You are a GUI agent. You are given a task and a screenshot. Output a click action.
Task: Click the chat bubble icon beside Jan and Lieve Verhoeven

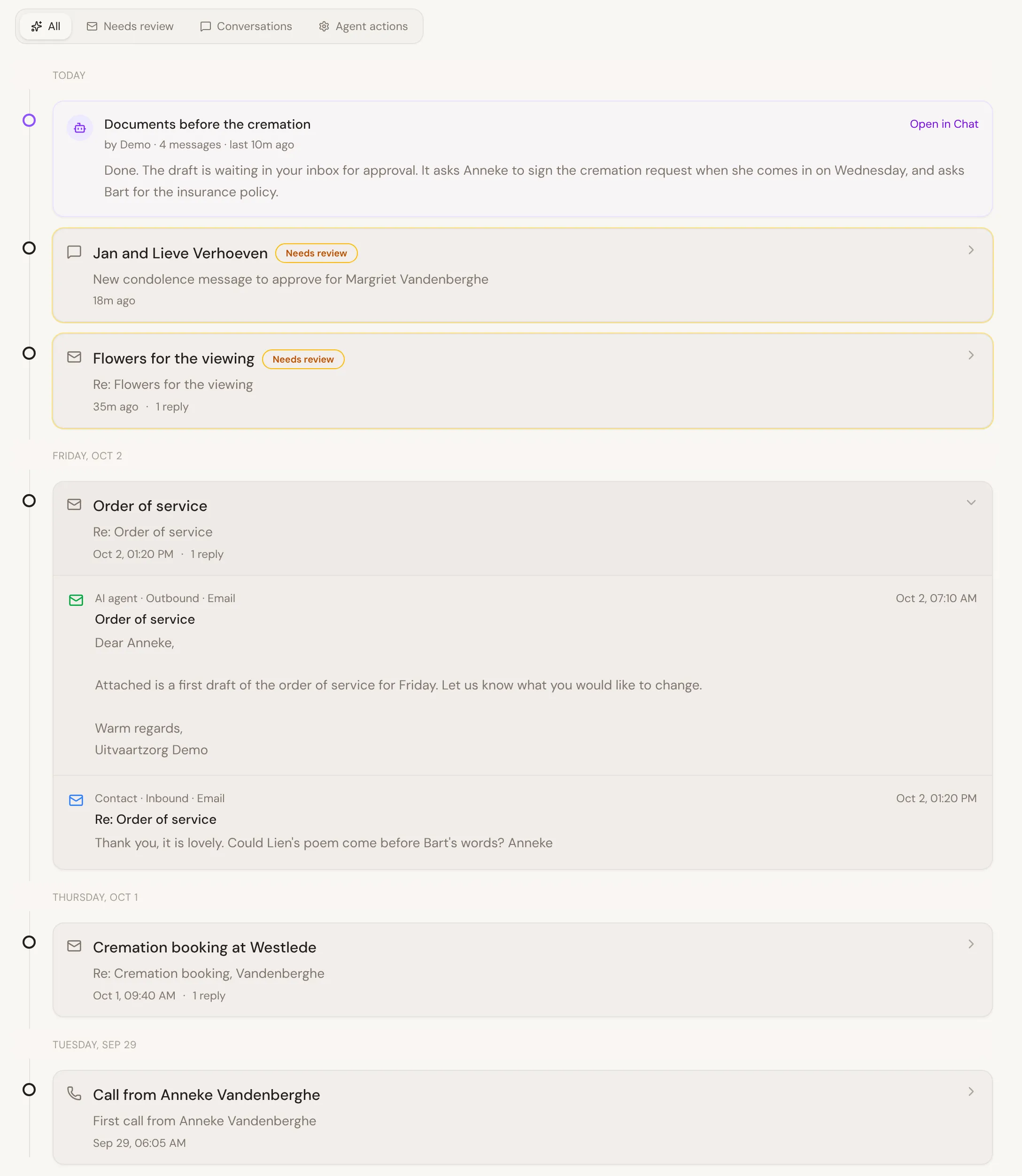click(74, 252)
